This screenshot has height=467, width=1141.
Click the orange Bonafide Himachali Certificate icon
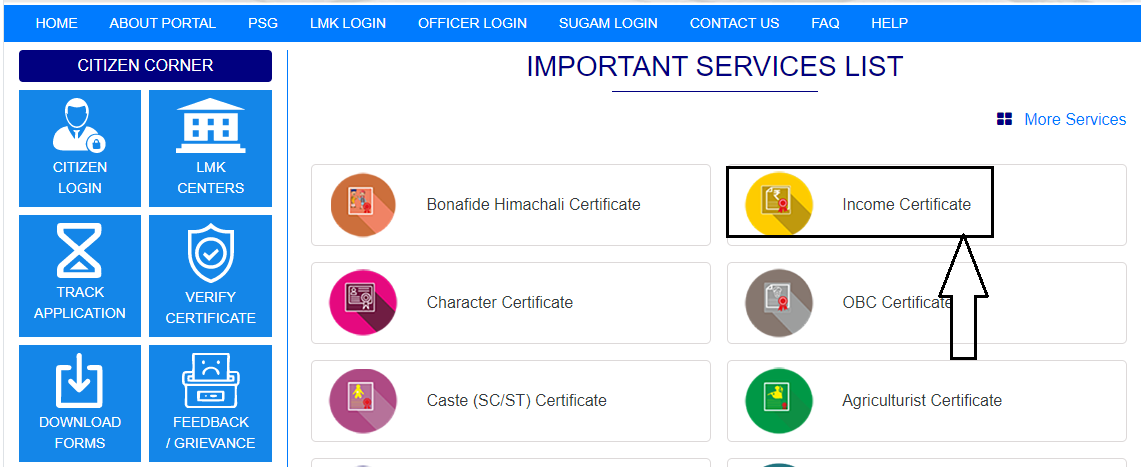(363, 204)
